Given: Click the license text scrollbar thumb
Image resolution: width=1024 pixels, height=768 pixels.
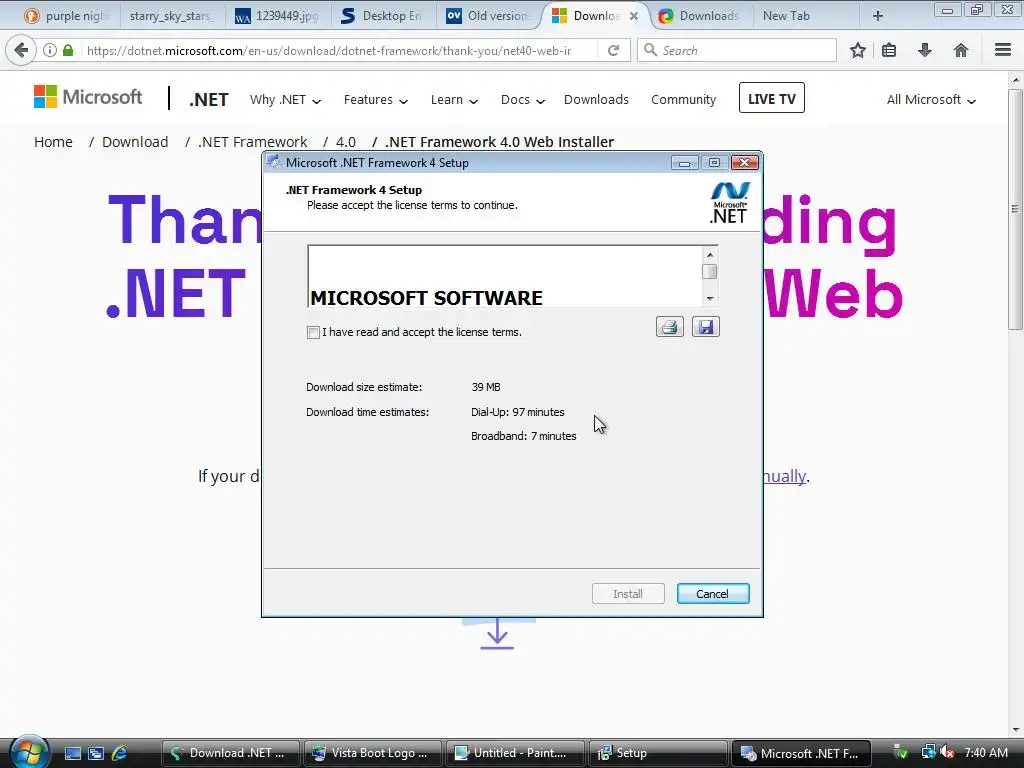Looking at the screenshot, I should 710,272.
